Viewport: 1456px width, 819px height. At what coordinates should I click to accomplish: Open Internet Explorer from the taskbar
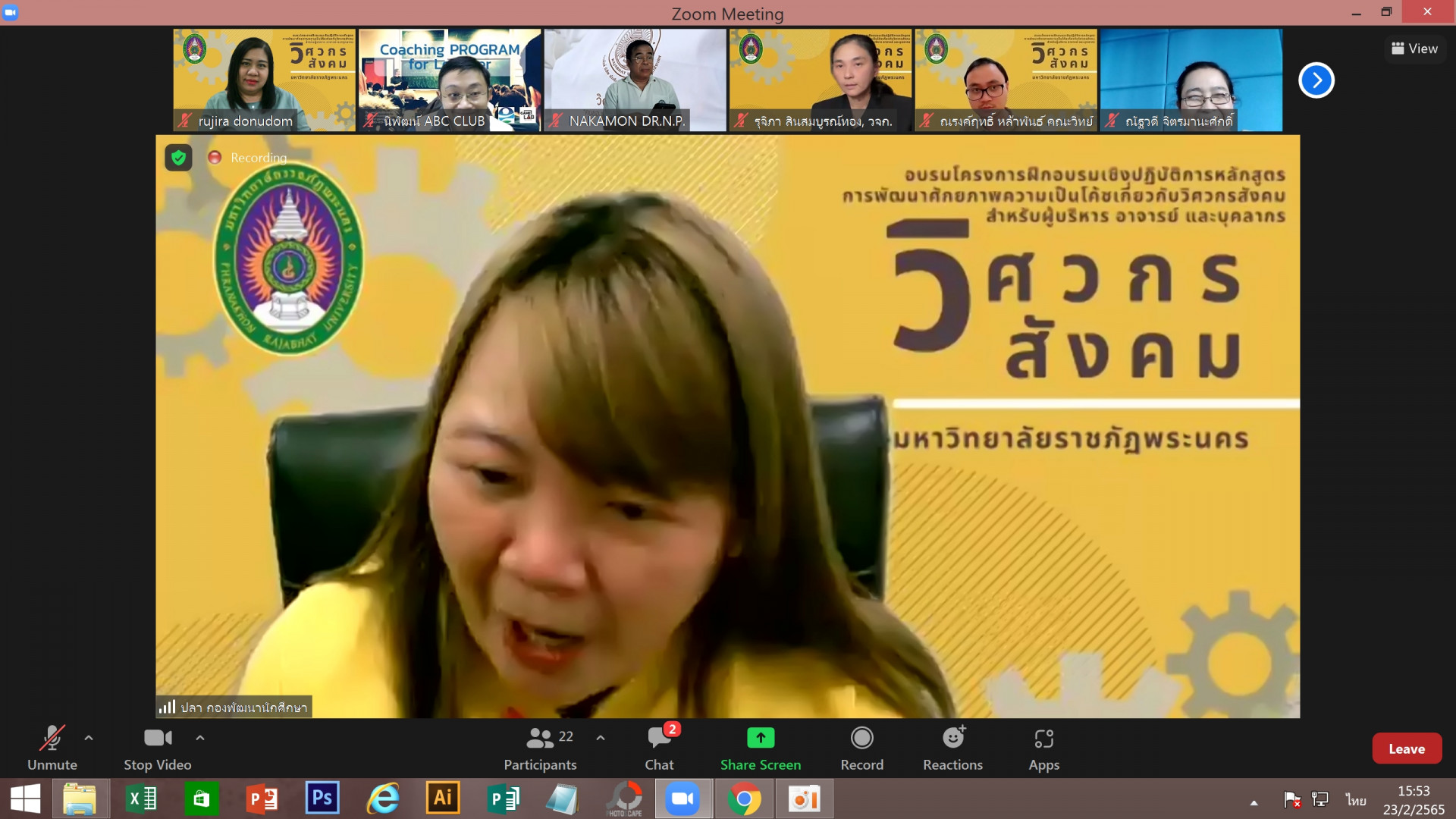pos(383,799)
